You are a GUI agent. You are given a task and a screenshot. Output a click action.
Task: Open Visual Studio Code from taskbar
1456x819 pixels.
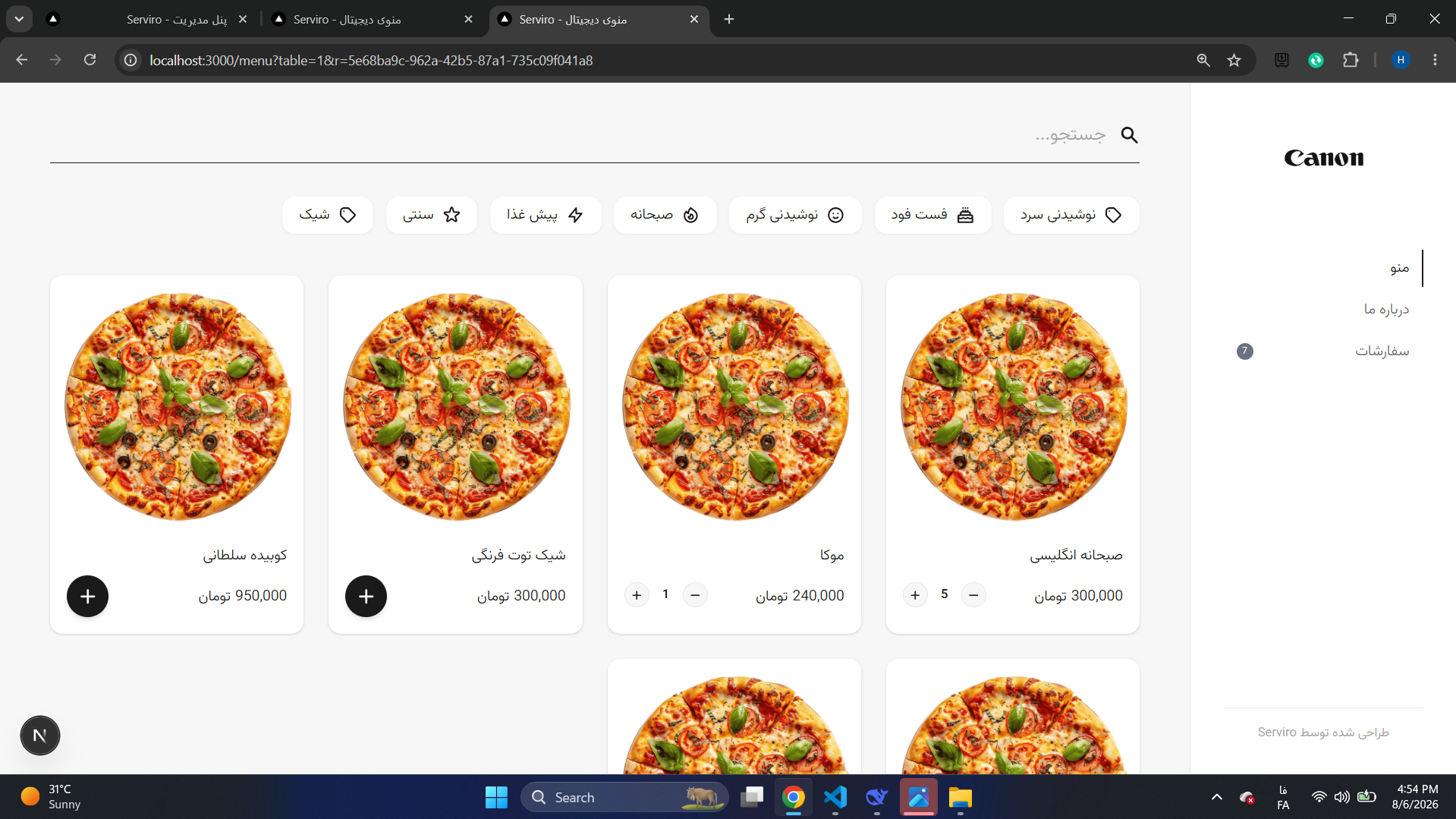click(835, 797)
